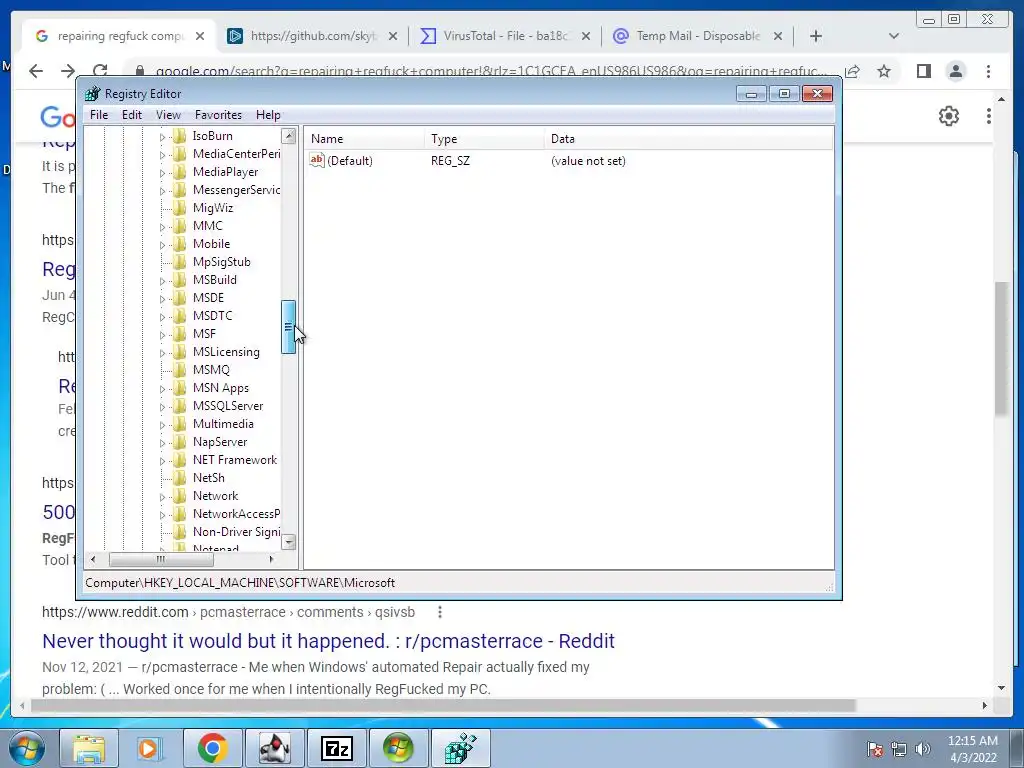Click the Registry Editor title bar icon
Viewport: 1024px width, 768px height.
93,93
